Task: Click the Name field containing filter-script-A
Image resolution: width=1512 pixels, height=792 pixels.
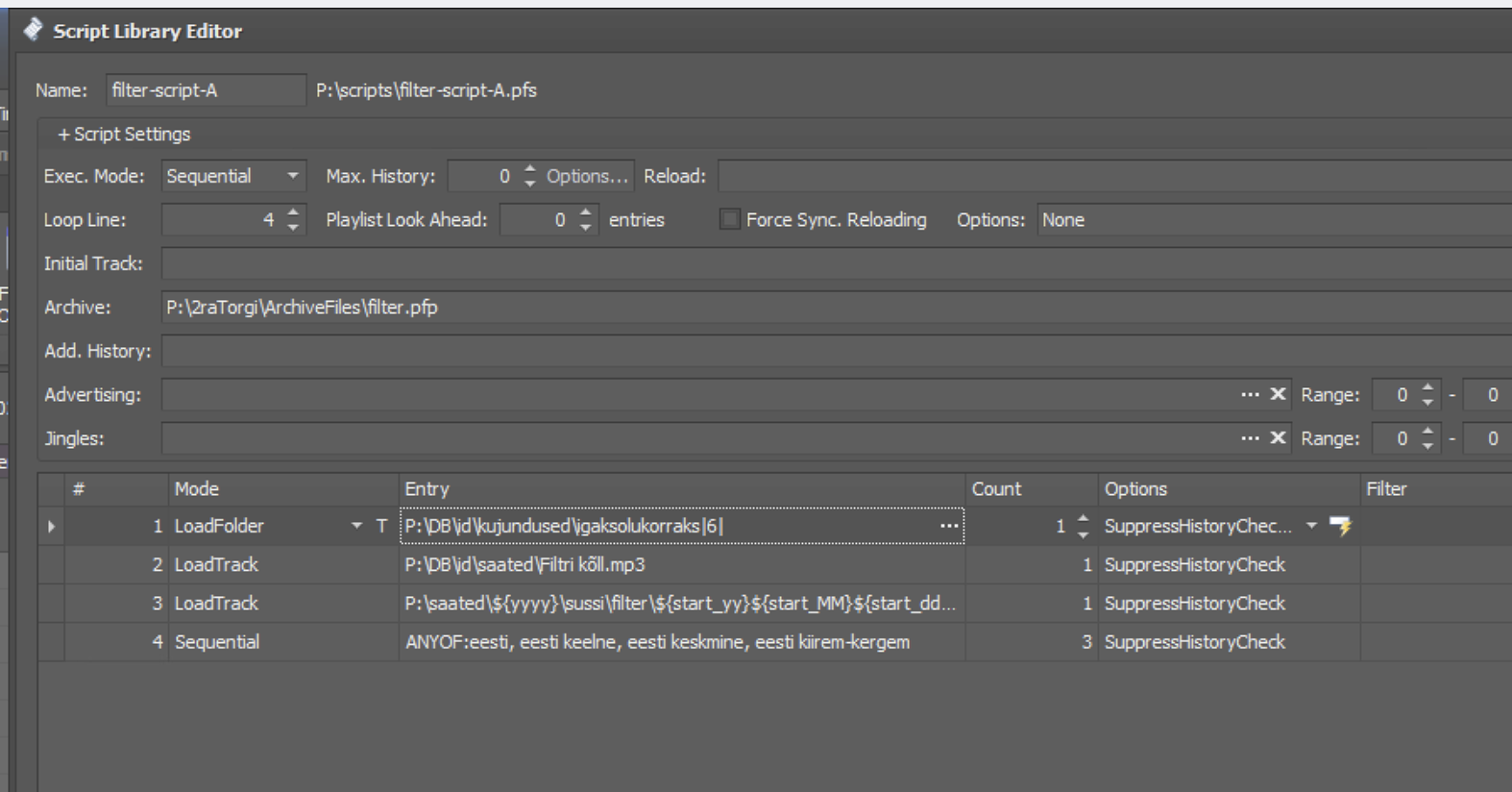Action: 205,90
